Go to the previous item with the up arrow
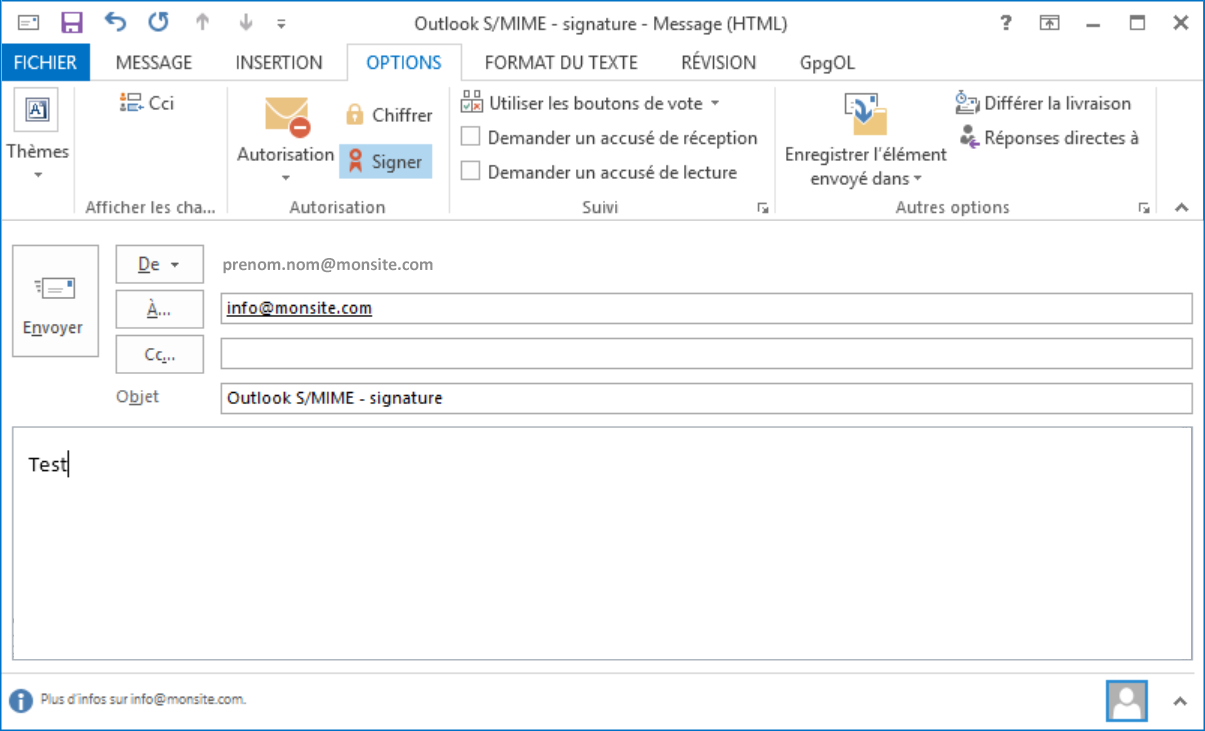The height and width of the screenshot is (731, 1205). tap(202, 22)
